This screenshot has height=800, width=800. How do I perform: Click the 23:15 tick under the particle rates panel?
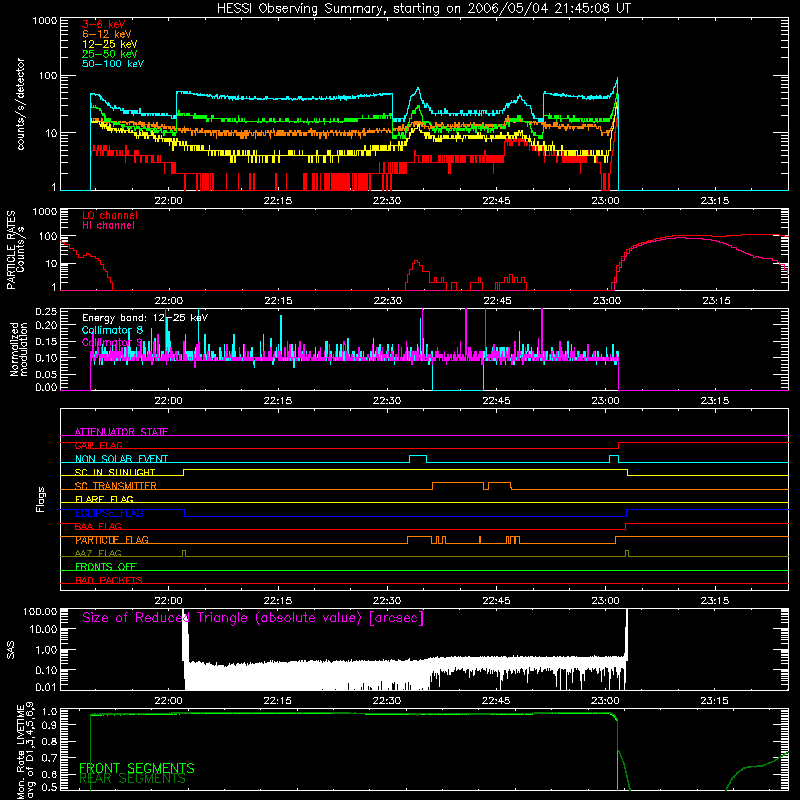click(716, 301)
